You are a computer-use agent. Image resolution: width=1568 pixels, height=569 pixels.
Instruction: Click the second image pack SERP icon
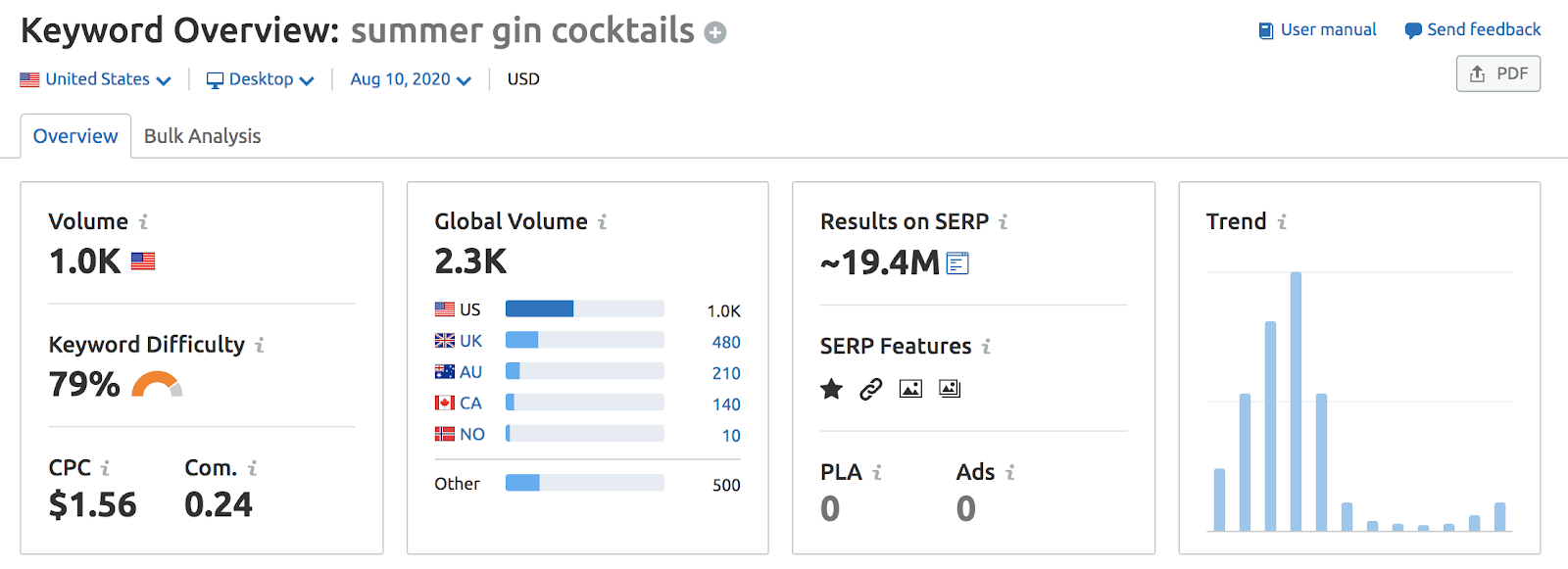coord(950,390)
